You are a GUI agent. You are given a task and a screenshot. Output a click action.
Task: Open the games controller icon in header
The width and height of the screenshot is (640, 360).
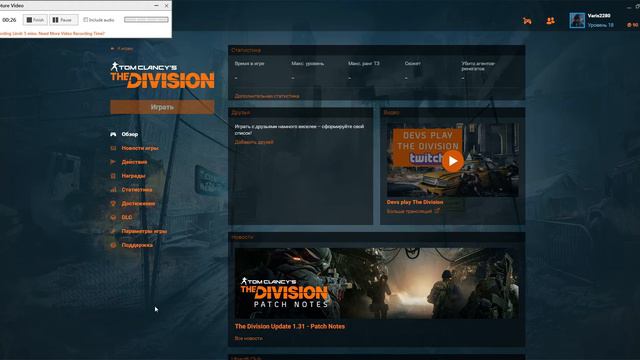point(527,20)
